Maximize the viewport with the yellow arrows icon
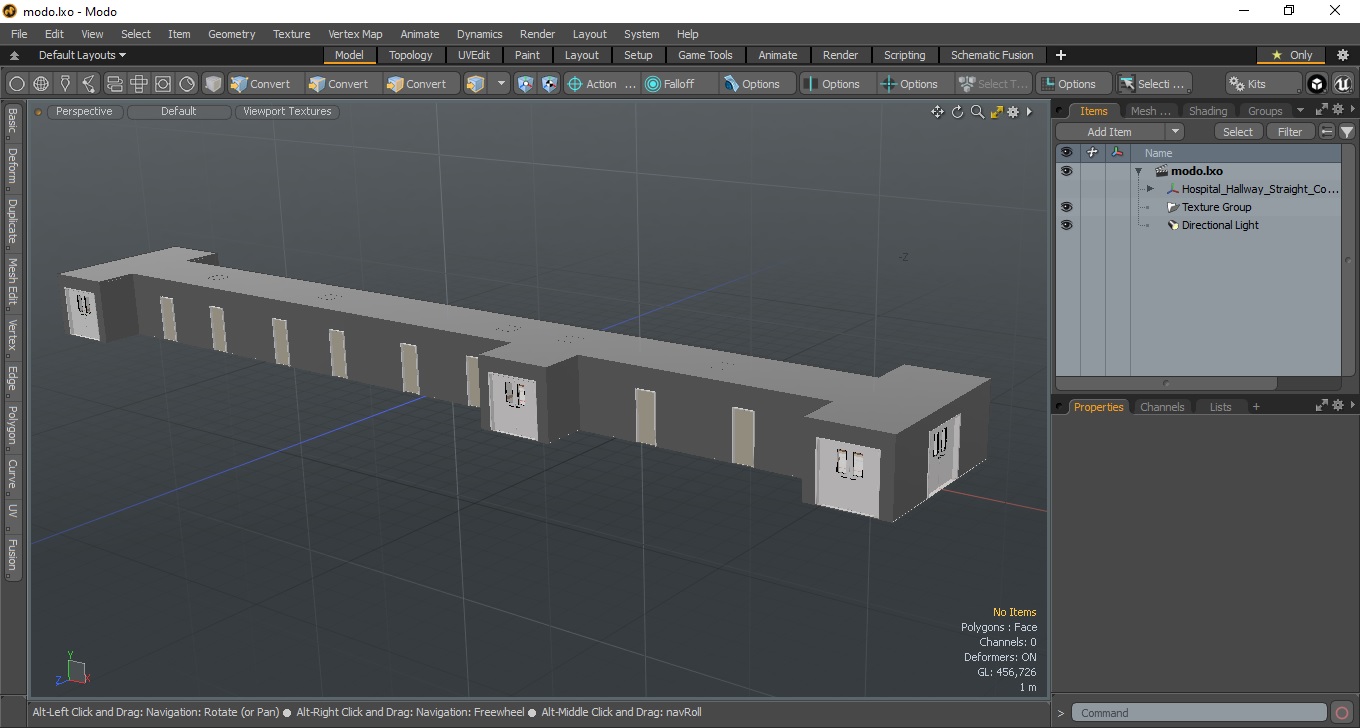Image resolution: width=1360 pixels, height=728 pixels. pyautogui.click(x=996, y=112)
